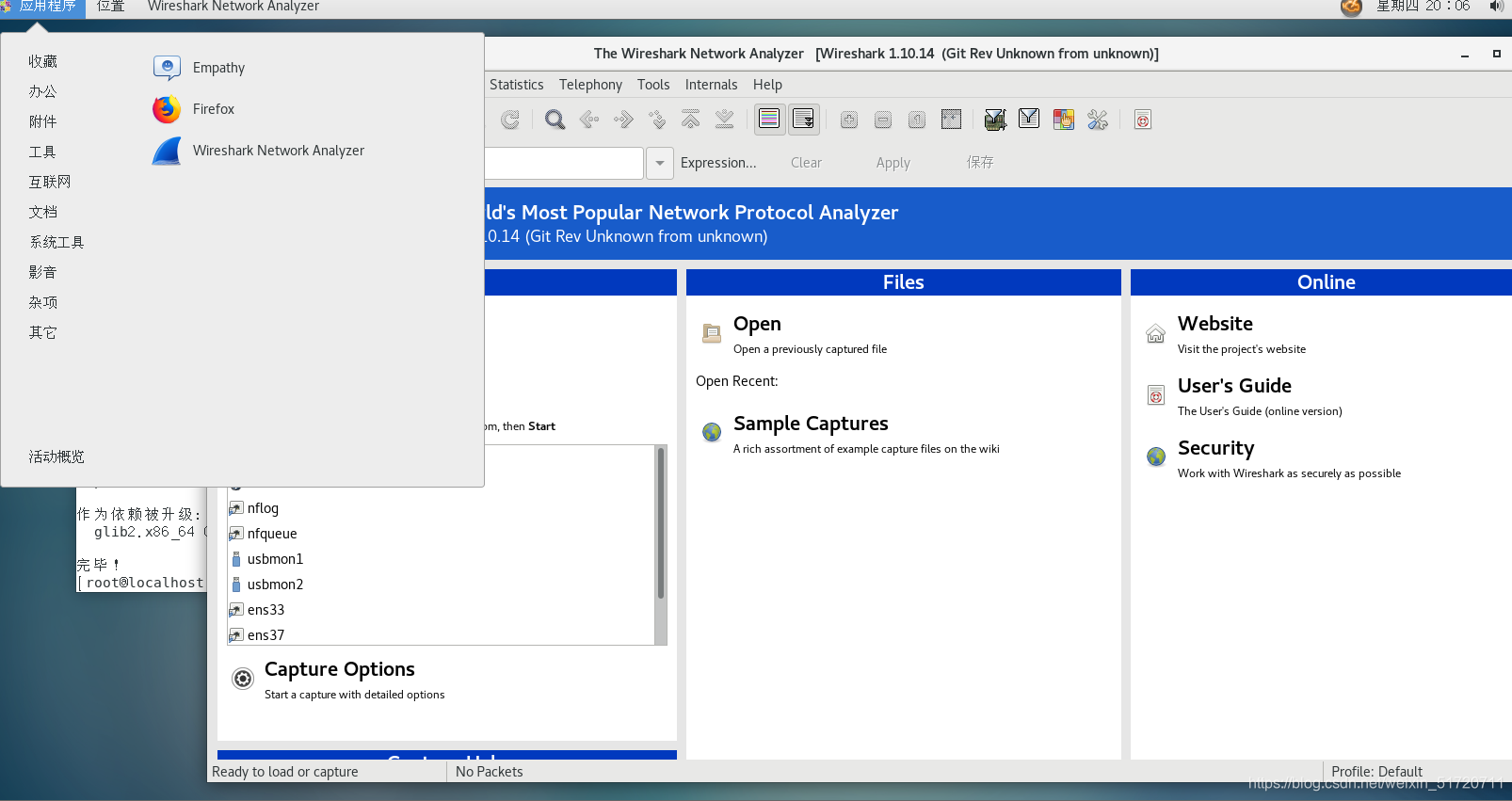Open the Tools menu

[653, 85]
